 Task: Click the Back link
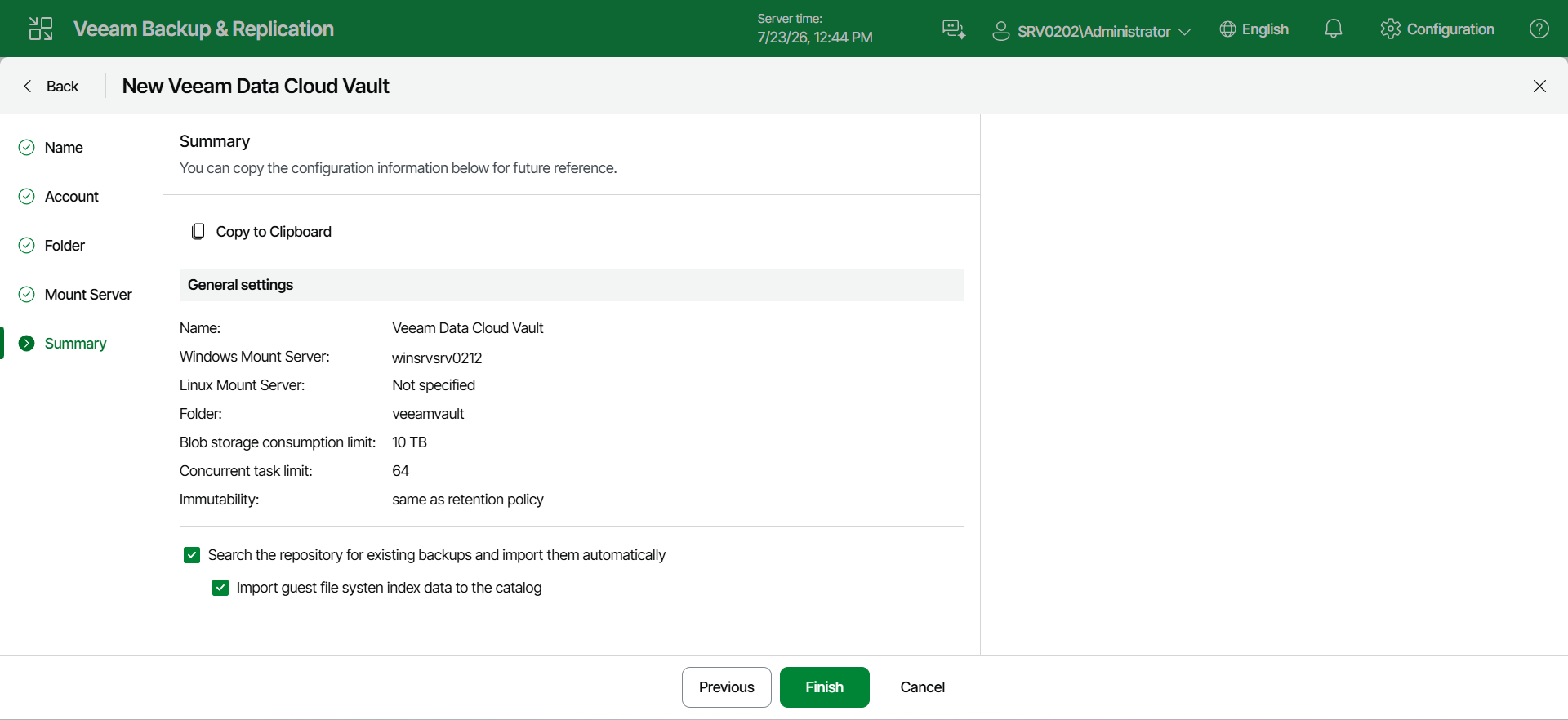pyautogui.click(x=62, y=86)
